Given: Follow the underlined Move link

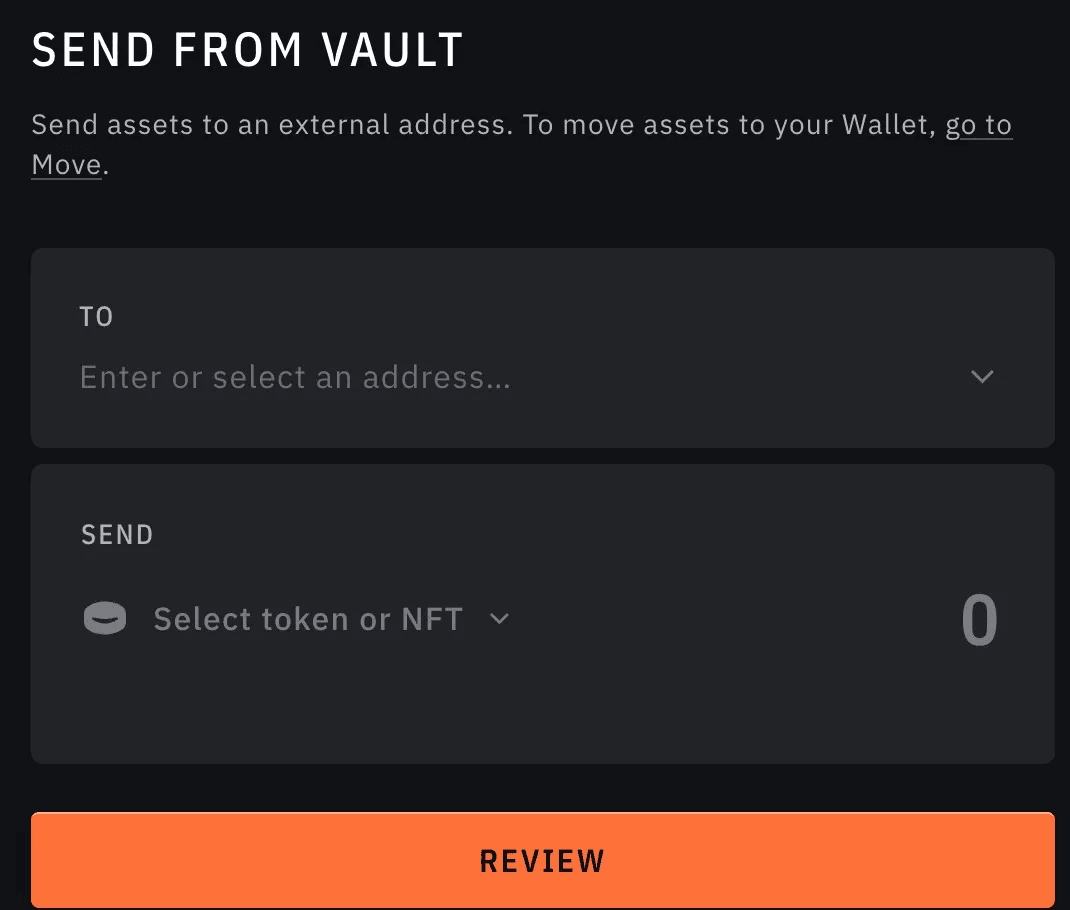Looking at the screenshot, I should coord(66,165).
